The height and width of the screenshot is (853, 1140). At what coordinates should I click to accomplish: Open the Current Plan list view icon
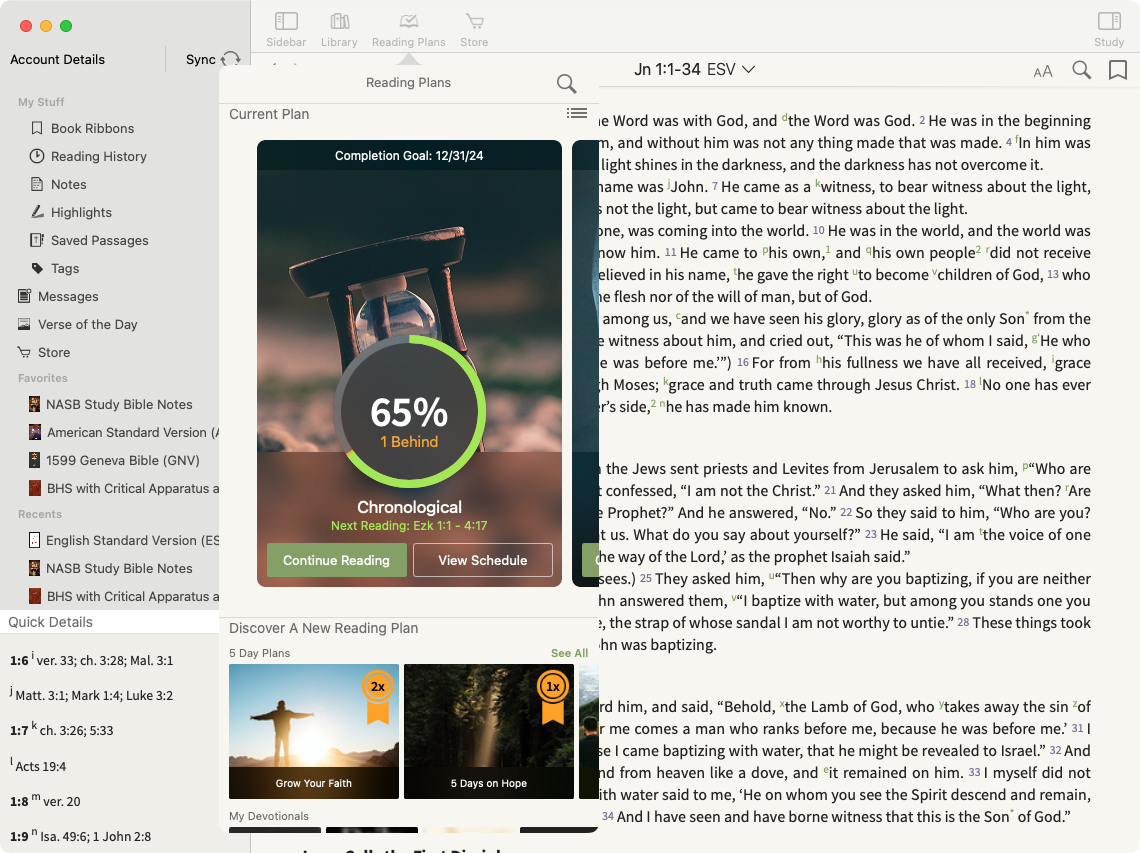[577, 113]
